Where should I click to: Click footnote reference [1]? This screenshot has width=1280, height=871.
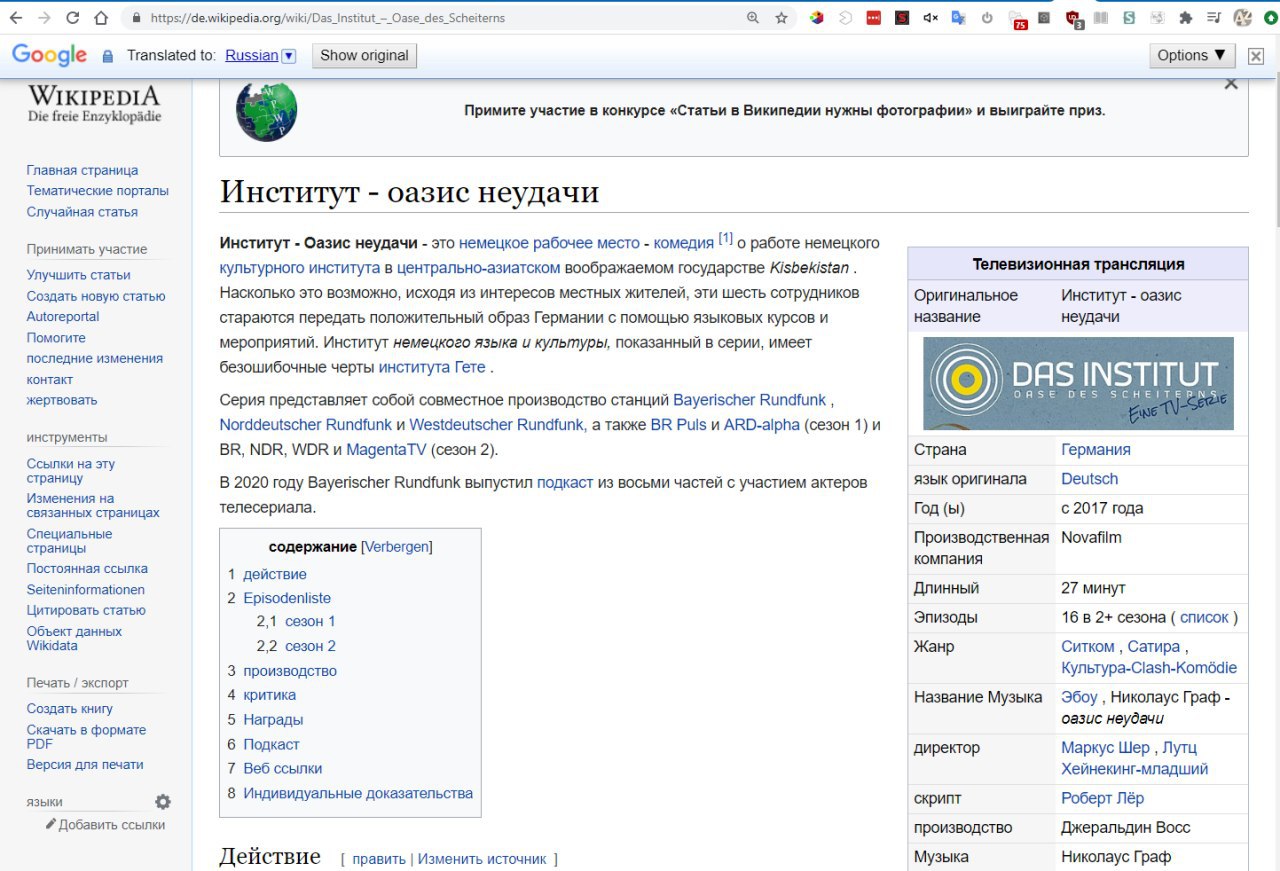pyautogui.click(x=726, y=239)
